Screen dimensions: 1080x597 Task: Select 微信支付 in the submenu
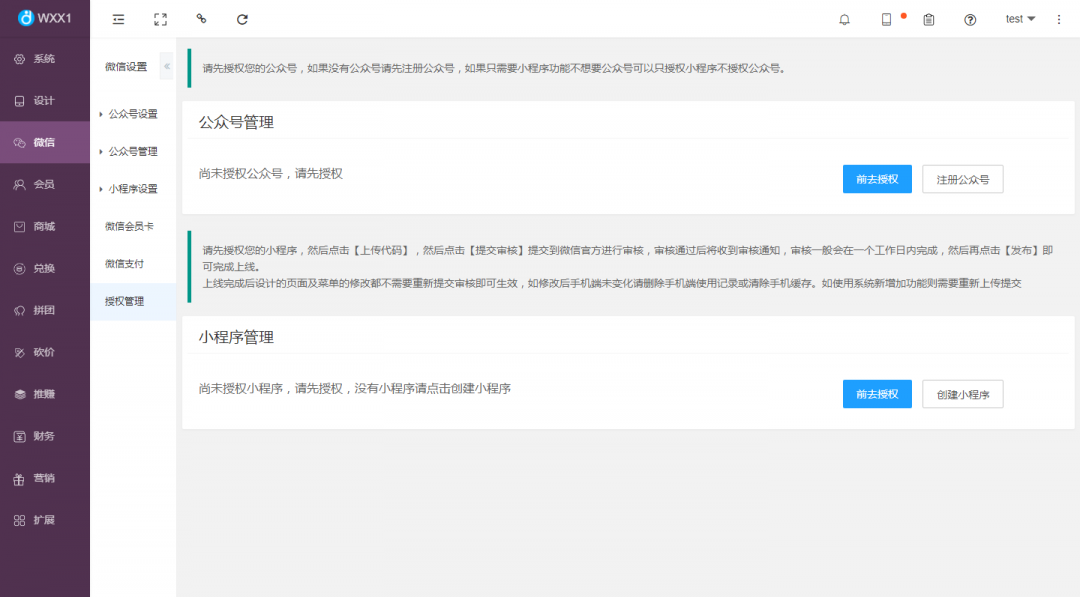[125, 264]
